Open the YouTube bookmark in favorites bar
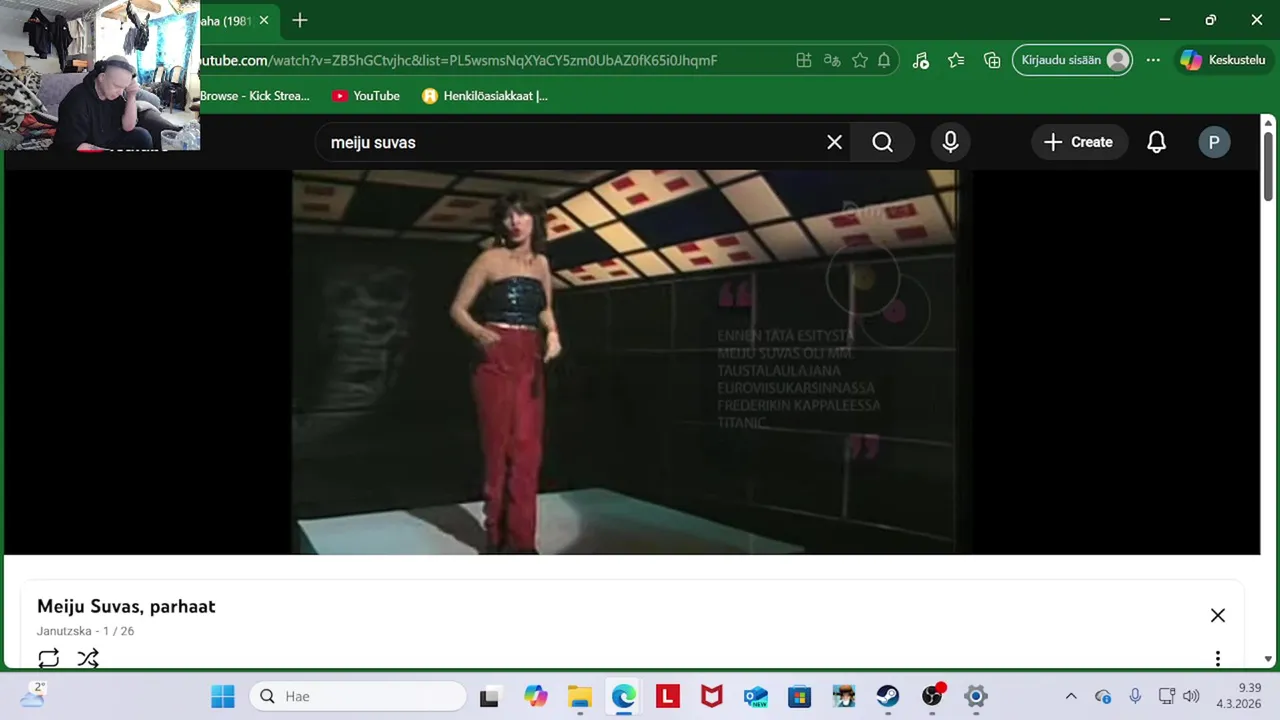The image size is (1280, 720). click(366, 96)
